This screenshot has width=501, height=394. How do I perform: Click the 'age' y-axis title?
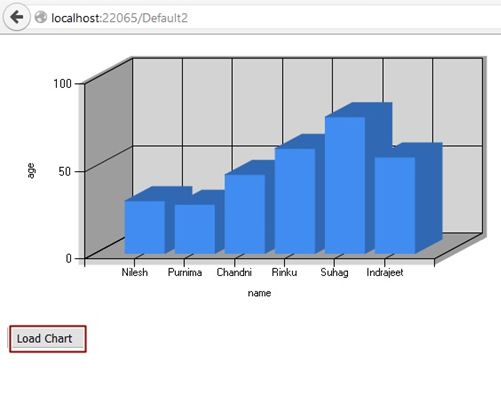pyautogui.click(x=31, y=170)
